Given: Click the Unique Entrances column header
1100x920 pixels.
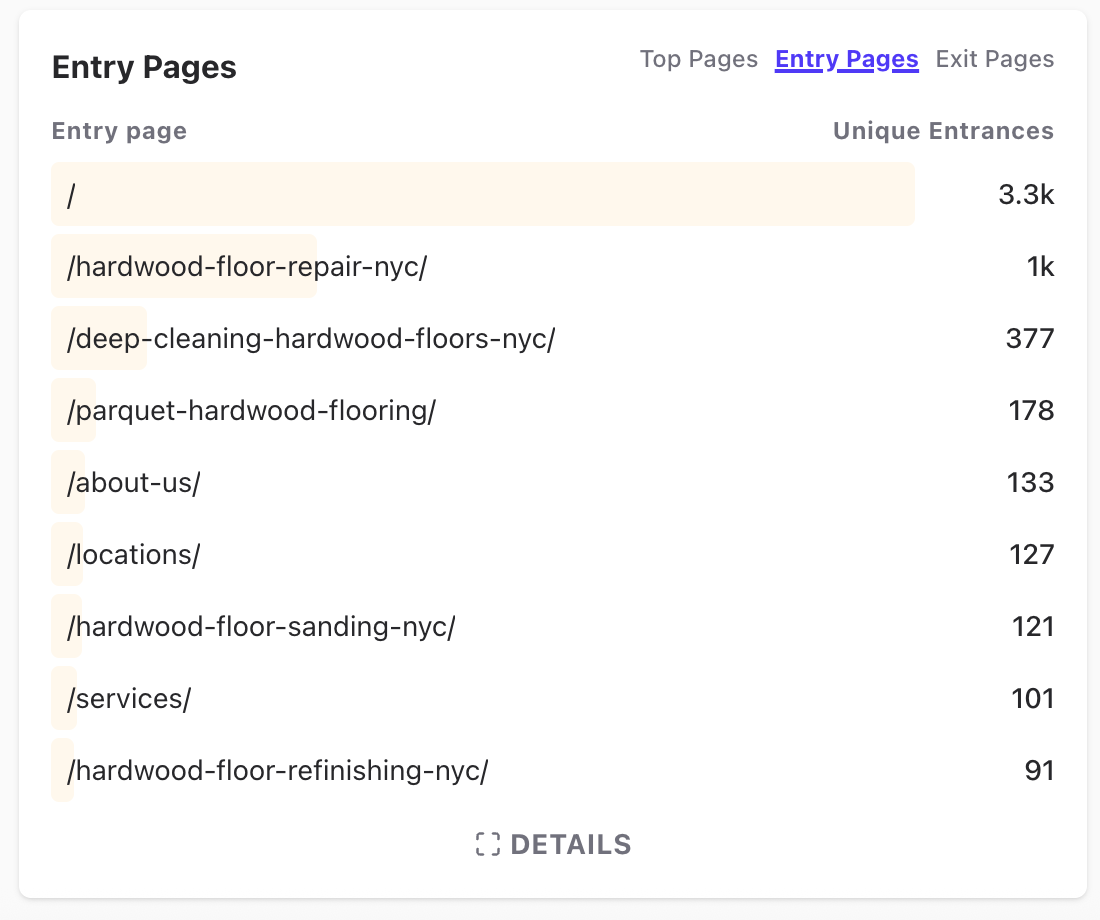Looking at the screenshot, I should point(943,131).
